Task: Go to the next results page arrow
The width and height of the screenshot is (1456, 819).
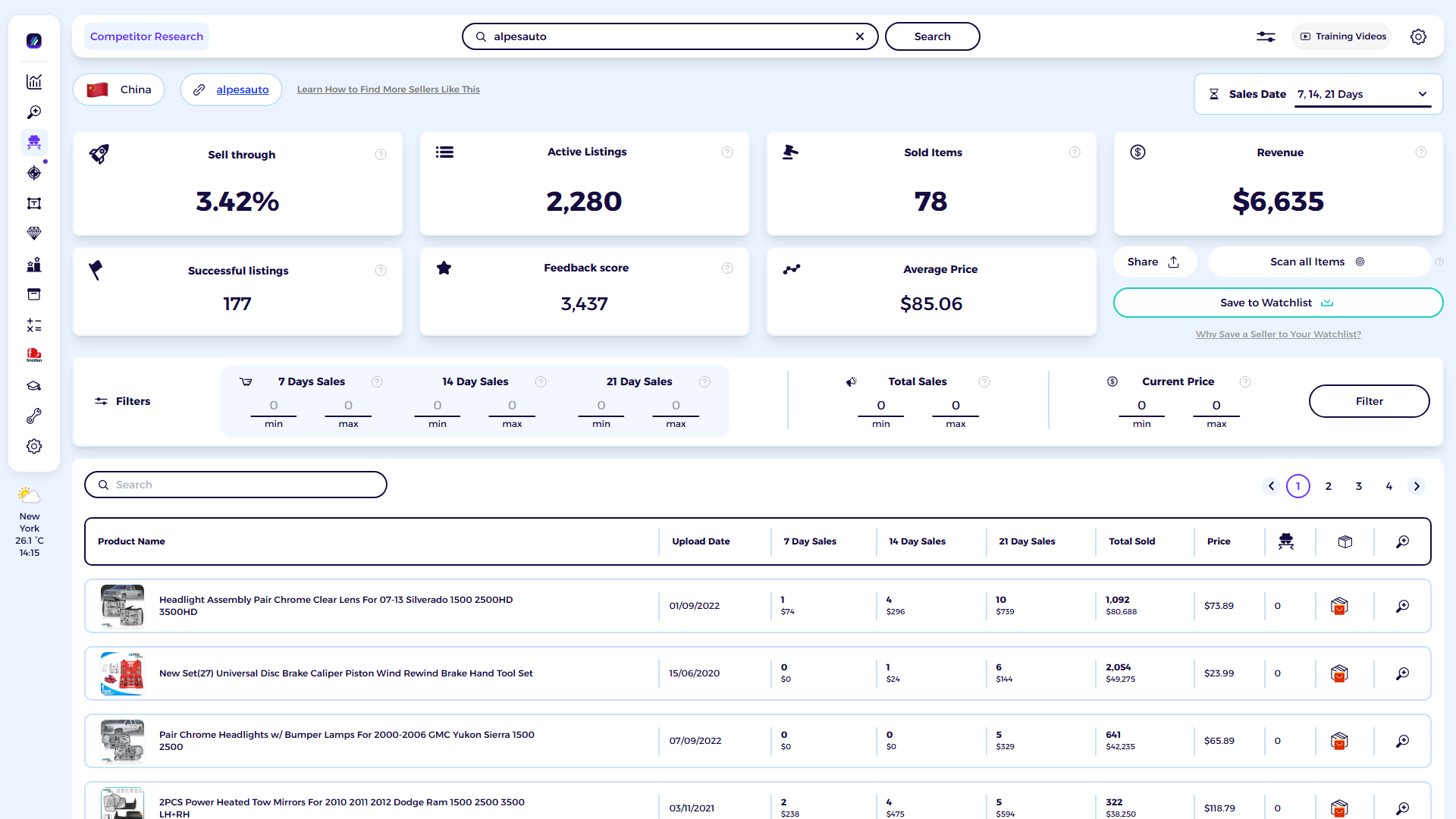Action: 1417,486
